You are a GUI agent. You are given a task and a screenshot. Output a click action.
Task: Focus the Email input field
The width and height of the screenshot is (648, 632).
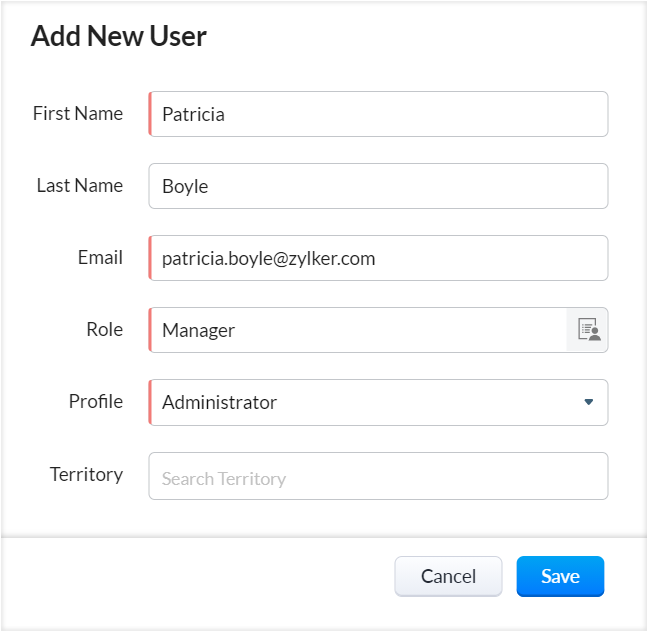[x=378, y=258]
